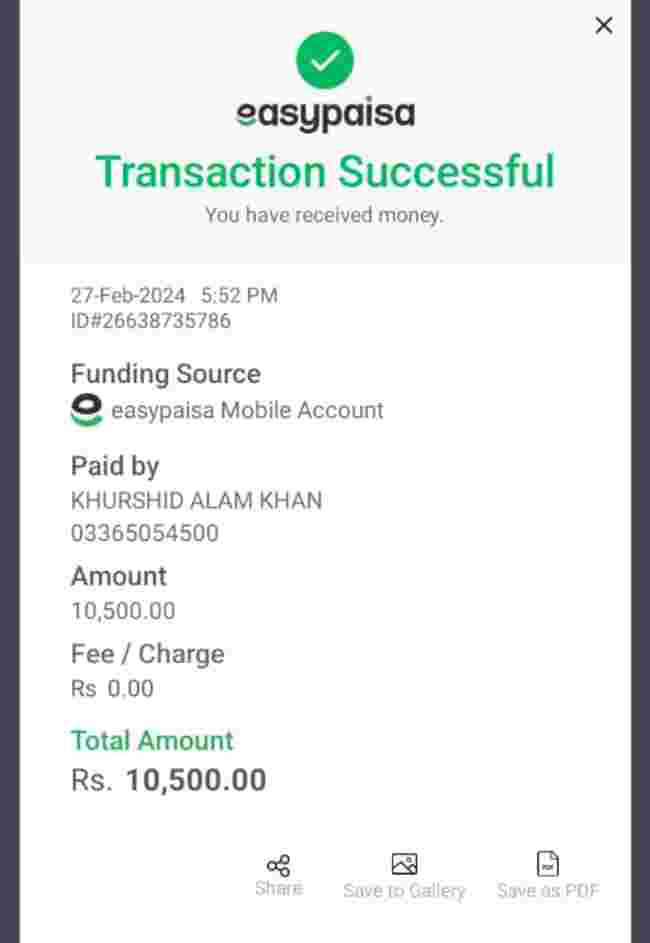
Task: Click the Fee / Charge label
Action: pyautogui.click(x=147, y=654)
